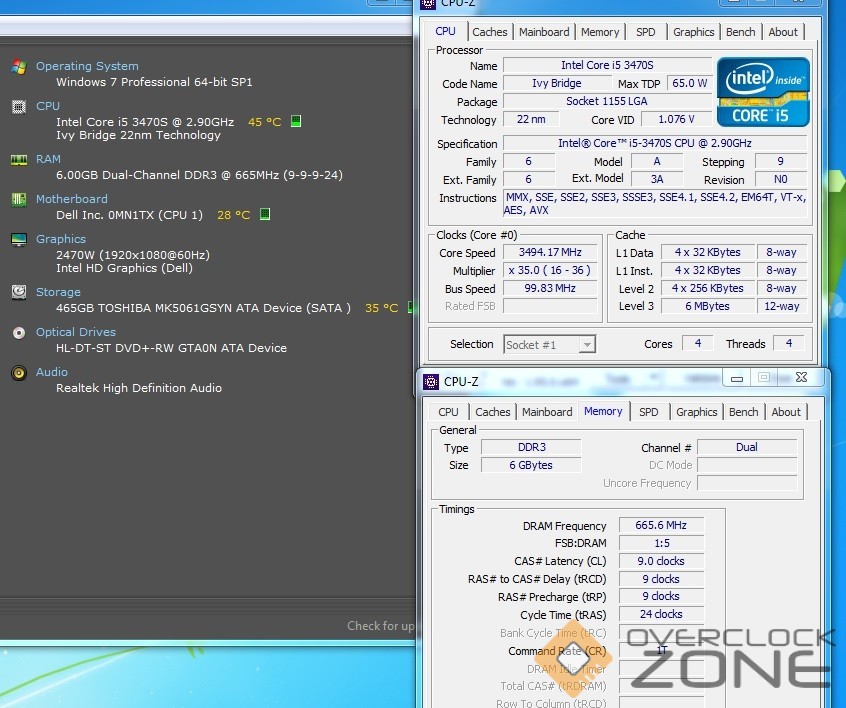
Task: Open the CPU section heading in Speccy
Action: (x=48, y=106)
